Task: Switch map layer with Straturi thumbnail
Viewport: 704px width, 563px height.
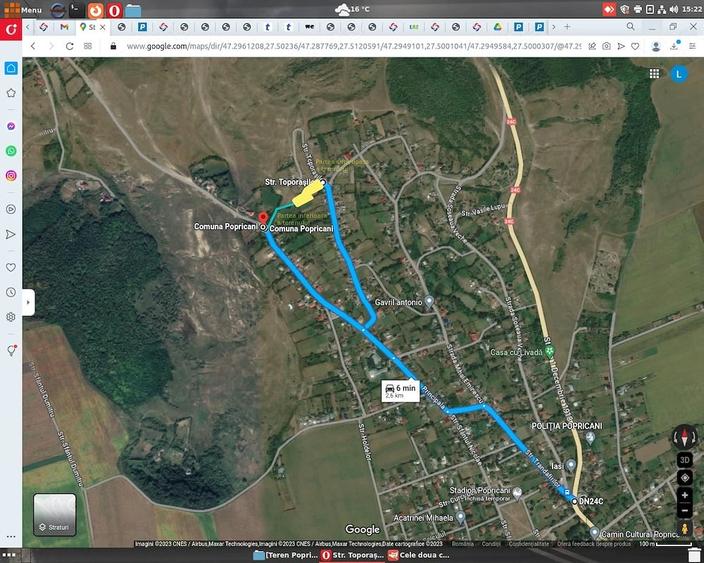Action: point(54,515)
